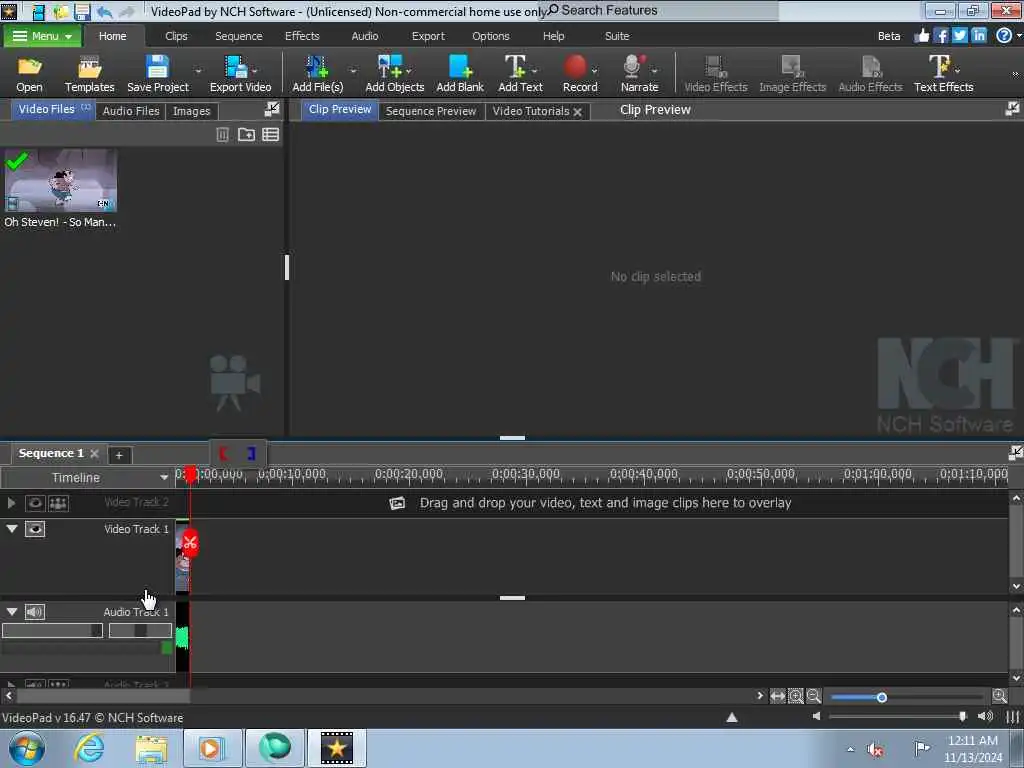
Task: Add new sequence with plus button
Action: [x=119, y=455]
